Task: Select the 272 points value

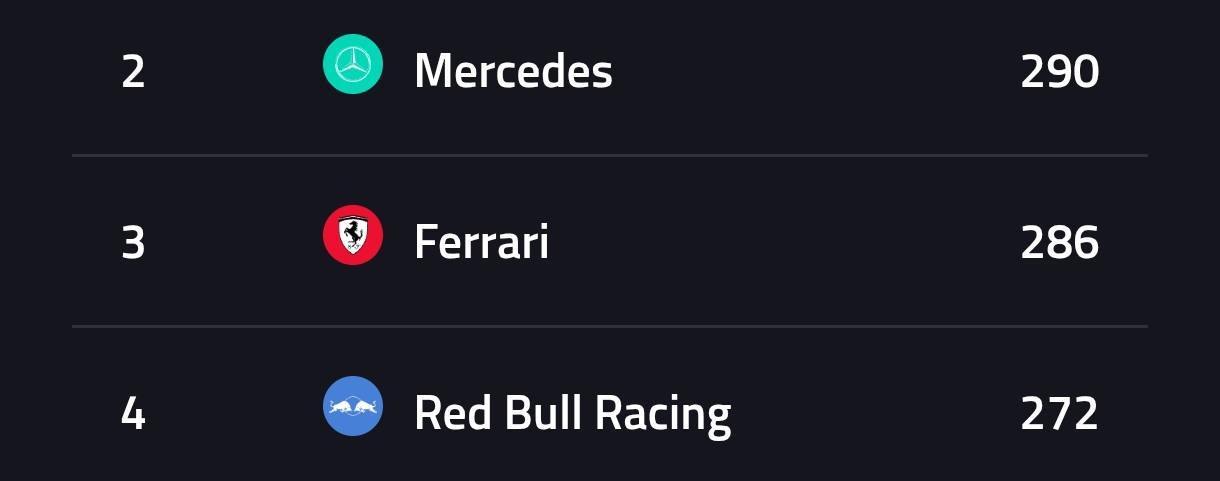Action: coord(1060,414)
